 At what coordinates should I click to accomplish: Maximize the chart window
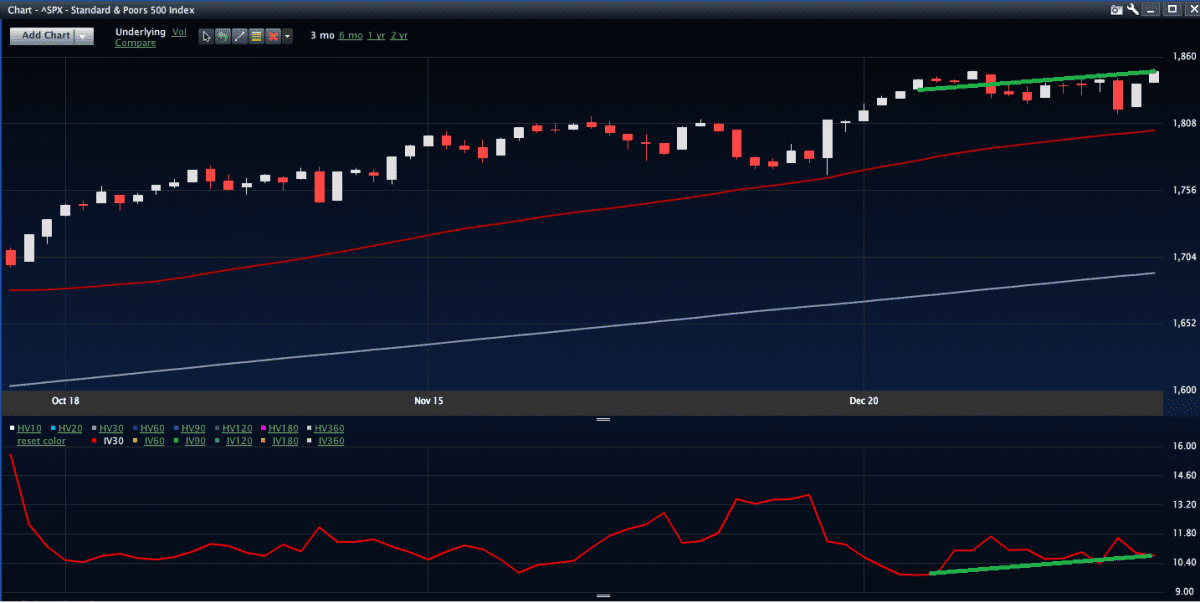pos(1169,10)
